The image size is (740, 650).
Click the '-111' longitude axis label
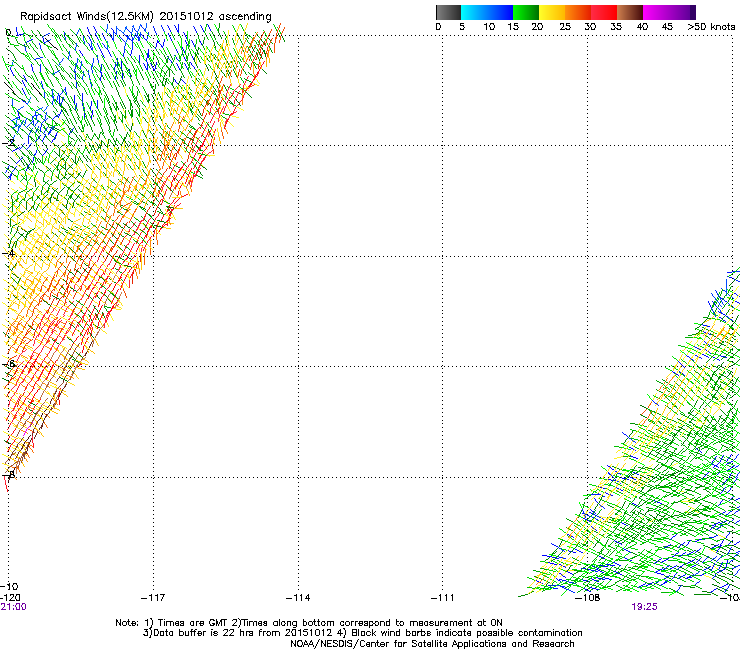442,598
